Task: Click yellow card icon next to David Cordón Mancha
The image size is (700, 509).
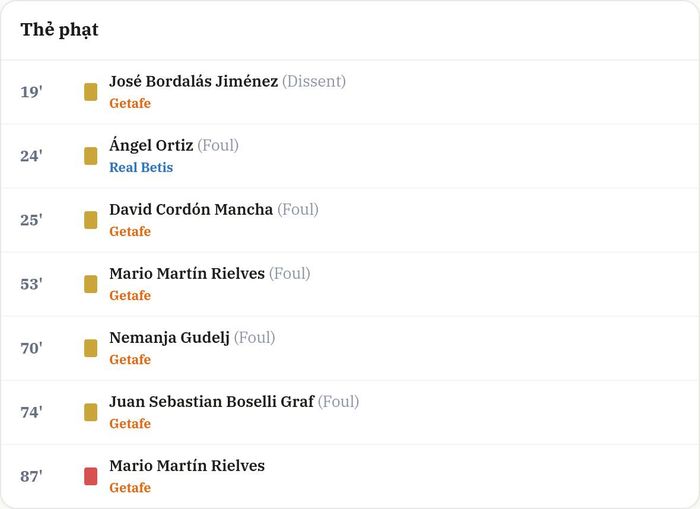Action: point(91,220)
